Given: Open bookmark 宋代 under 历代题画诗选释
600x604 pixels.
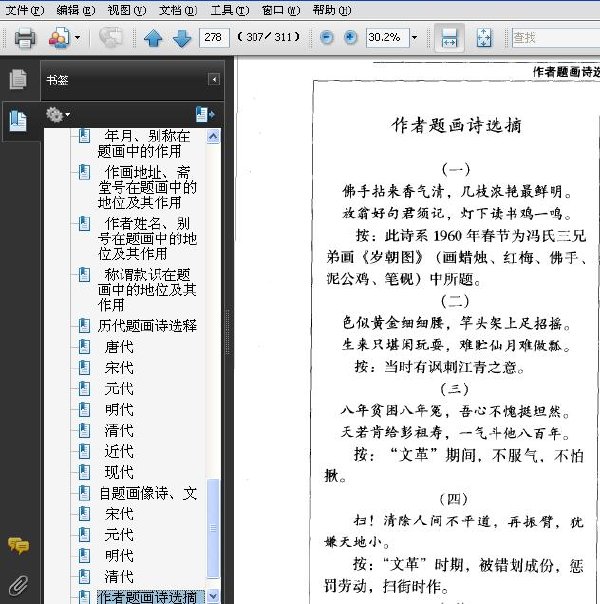Looking at the screenshot, I should tap(119, 367).
